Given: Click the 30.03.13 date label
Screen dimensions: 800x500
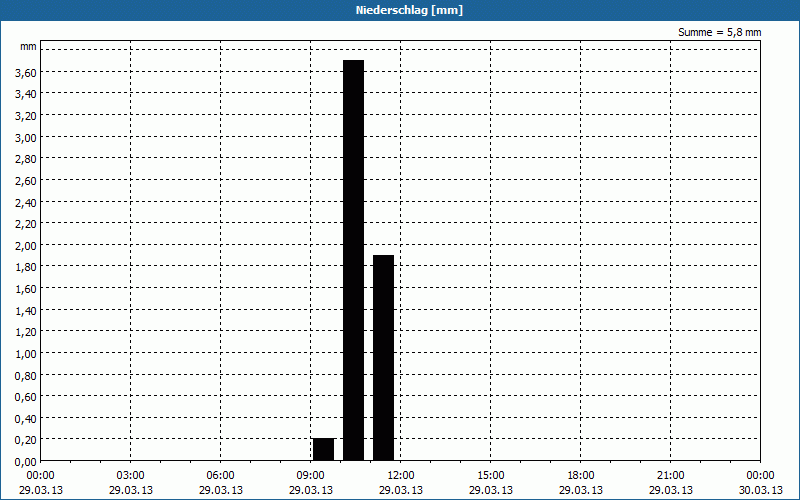Looking at the screenshot, I should pos(761,490).
